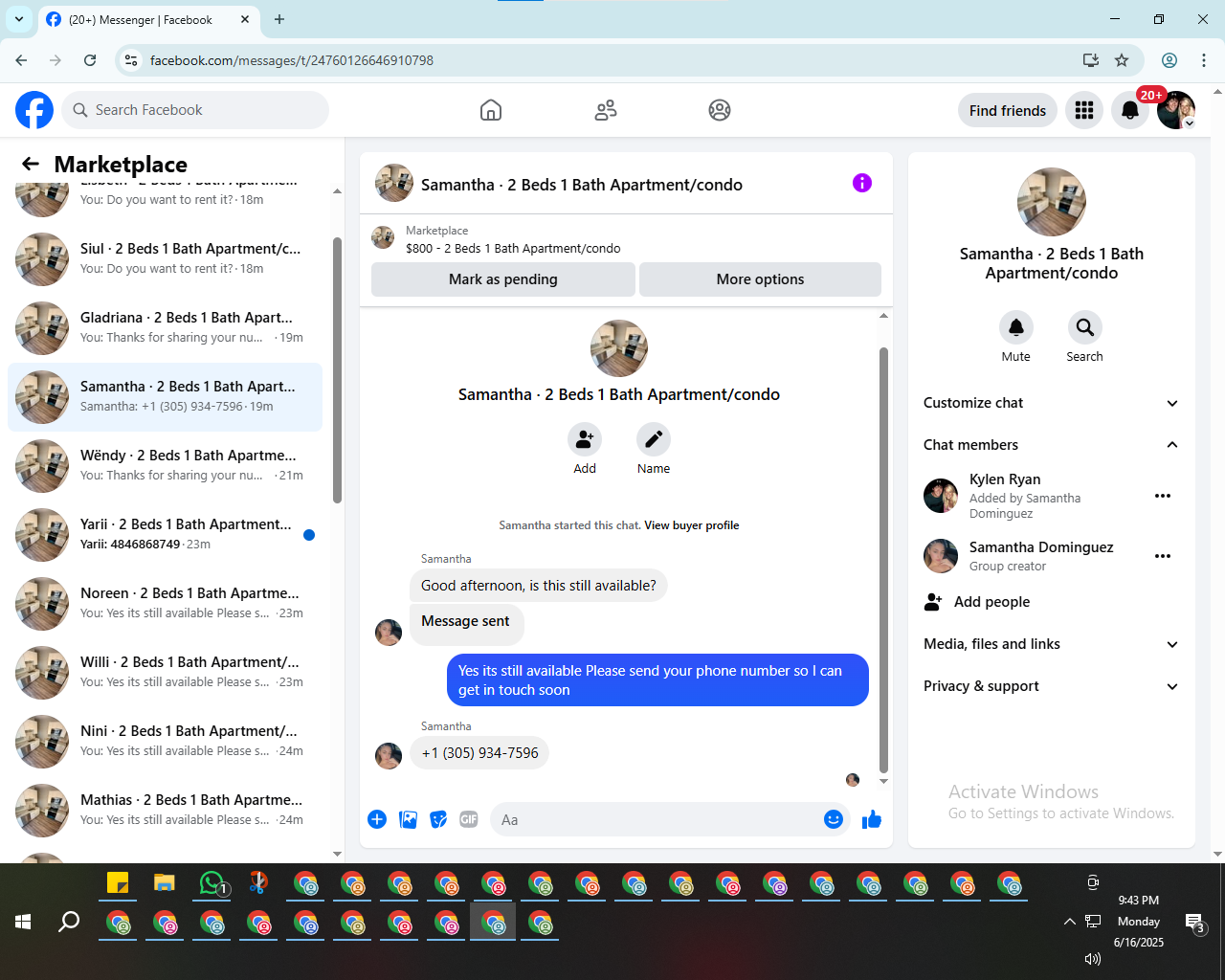Select the Messenger | Facebook browser tab
This screenshot has height=980, width=1225.
pos(148,20)
